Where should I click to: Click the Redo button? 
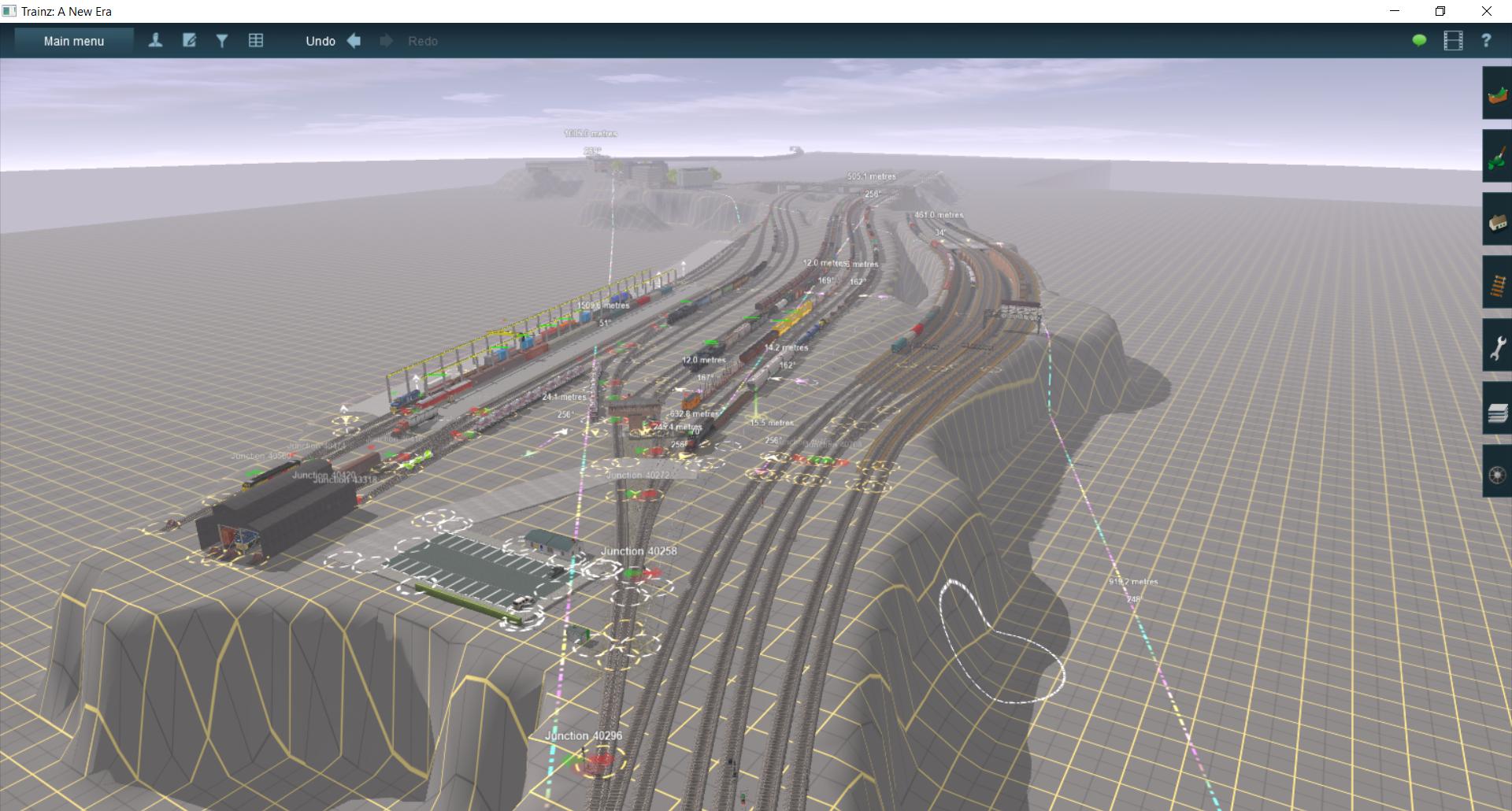tap(409, 41)
